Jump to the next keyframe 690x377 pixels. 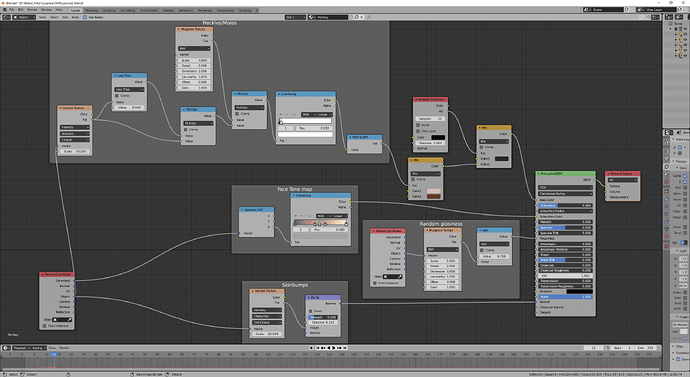pyautogui.click(x=339, y=348)
